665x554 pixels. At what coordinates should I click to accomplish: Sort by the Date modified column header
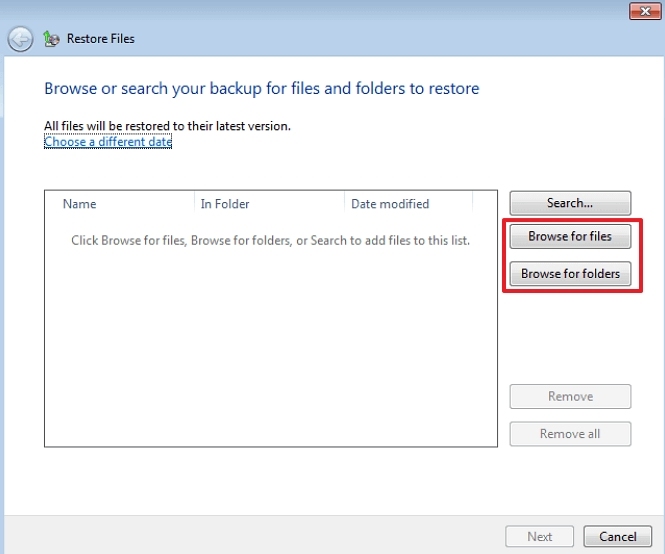click(x=408, y=204)
